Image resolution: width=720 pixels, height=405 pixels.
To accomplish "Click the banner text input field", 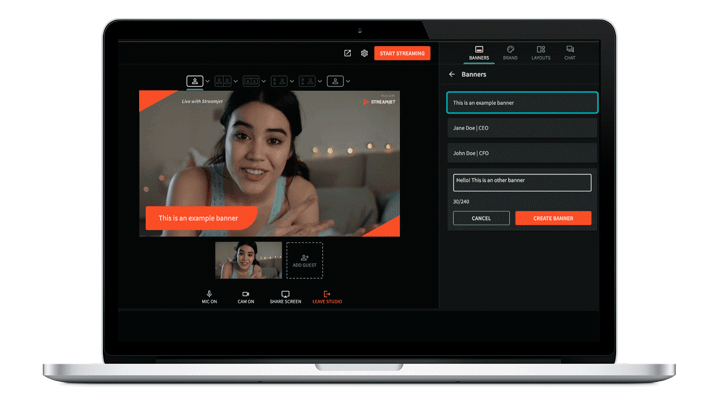I will [521, 182].
